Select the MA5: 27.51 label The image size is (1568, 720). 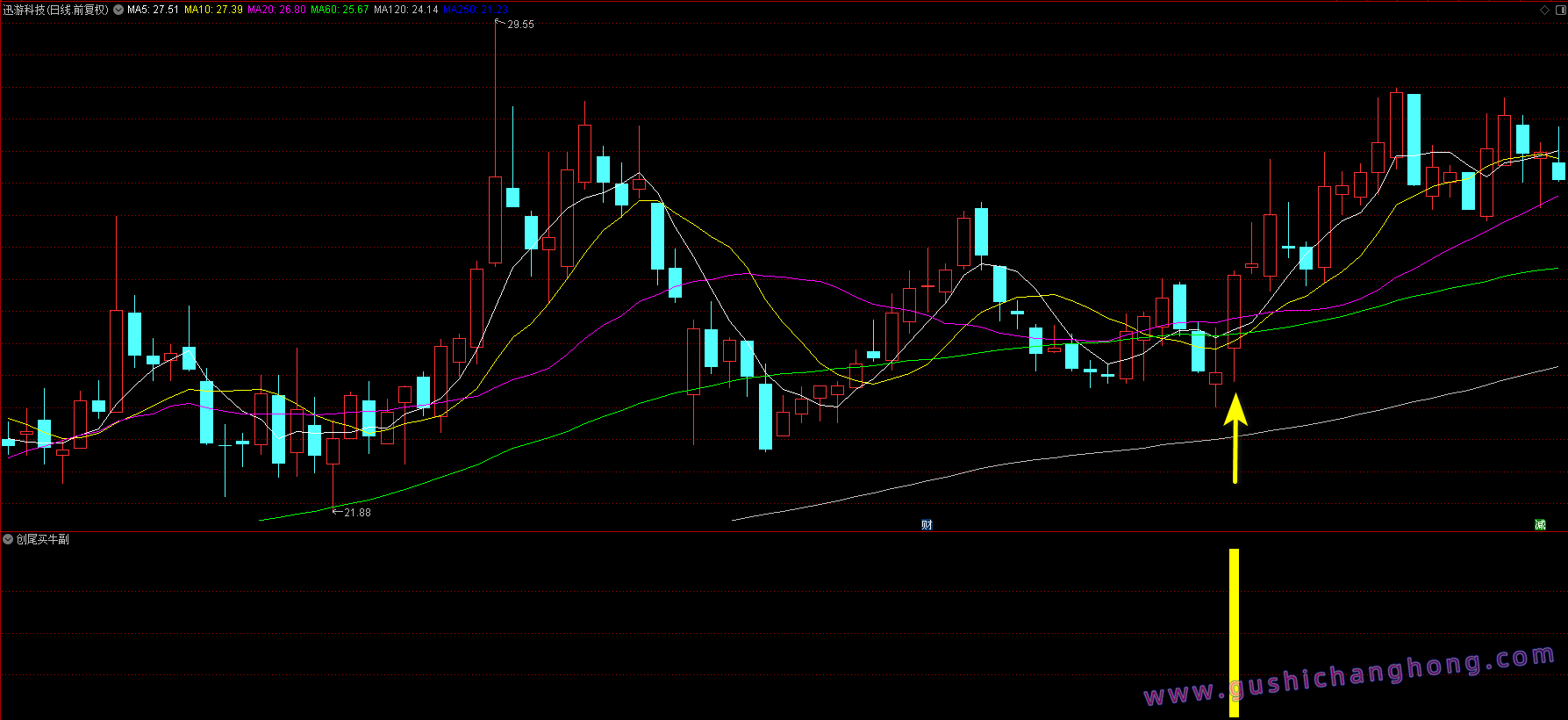point(153,10)
